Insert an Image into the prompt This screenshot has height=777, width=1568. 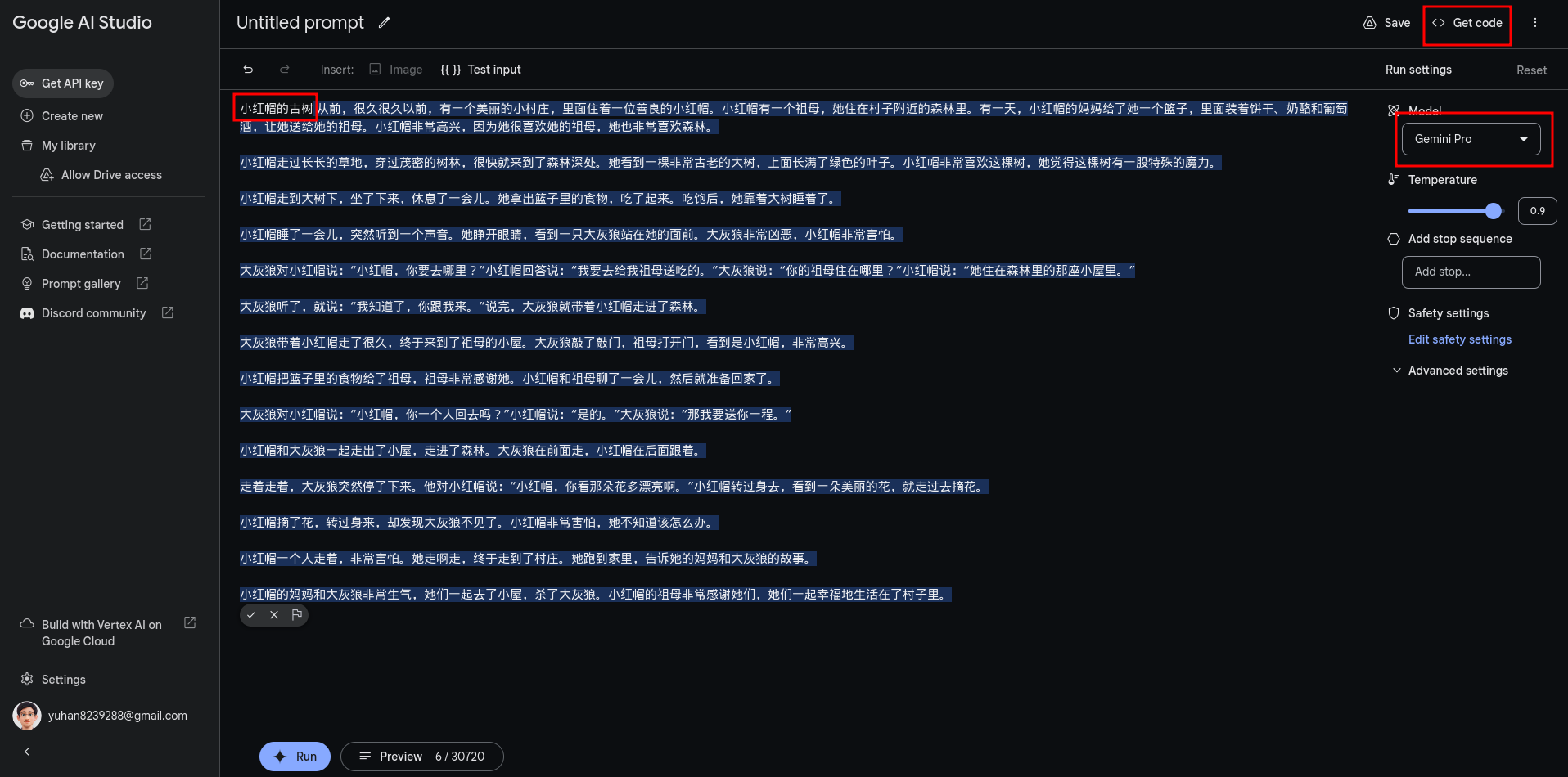pyautogui.click(x=396, y=70)
